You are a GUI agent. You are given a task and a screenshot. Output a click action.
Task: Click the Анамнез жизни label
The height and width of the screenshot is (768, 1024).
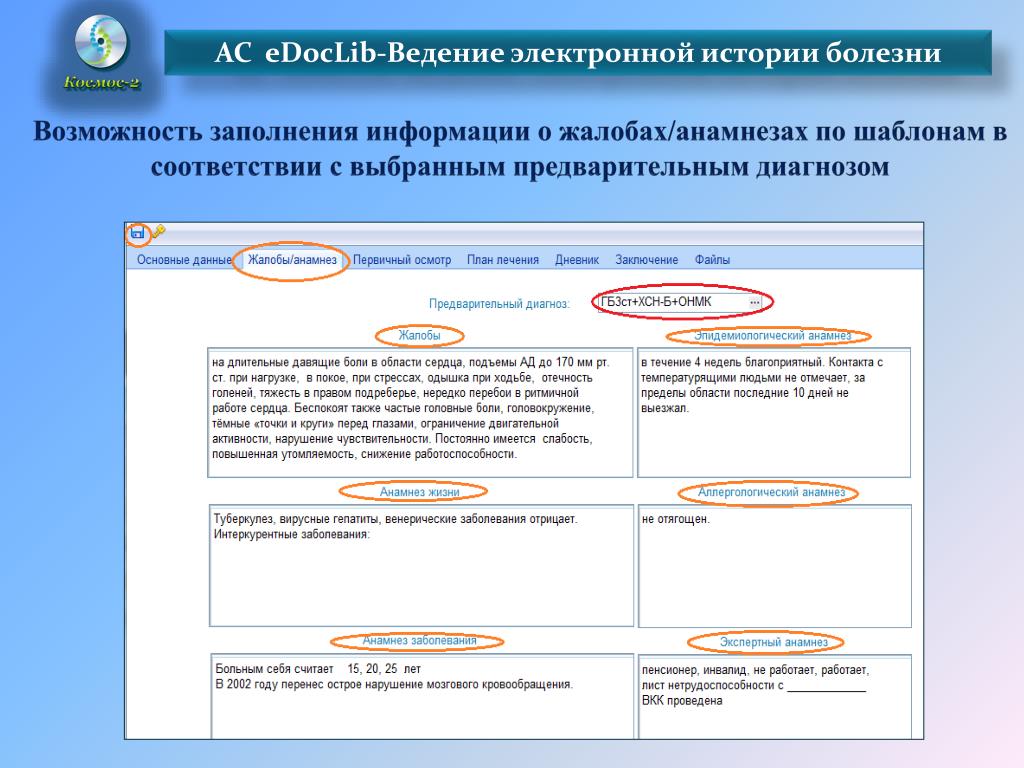pos(419,492)
